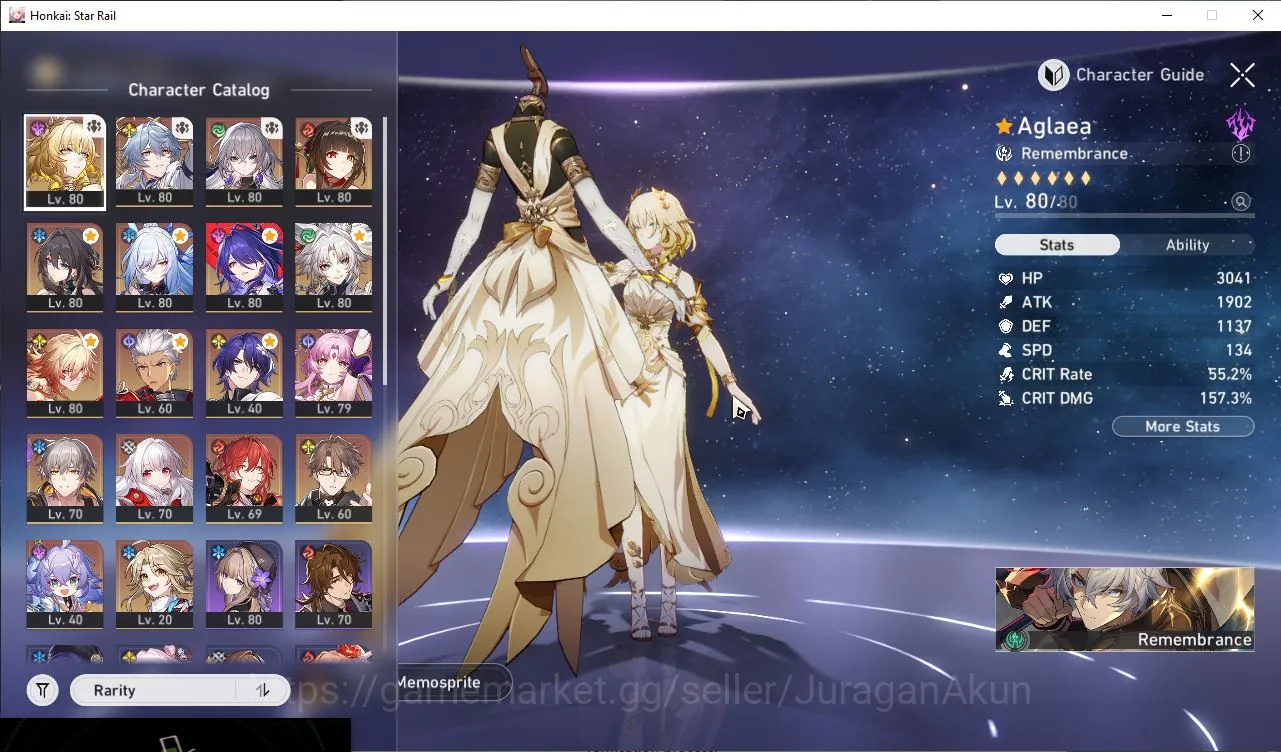Select the Welt portrait with glasses at Lv. 60
This screenshot has width=1281, height=752.
[334, 478]
